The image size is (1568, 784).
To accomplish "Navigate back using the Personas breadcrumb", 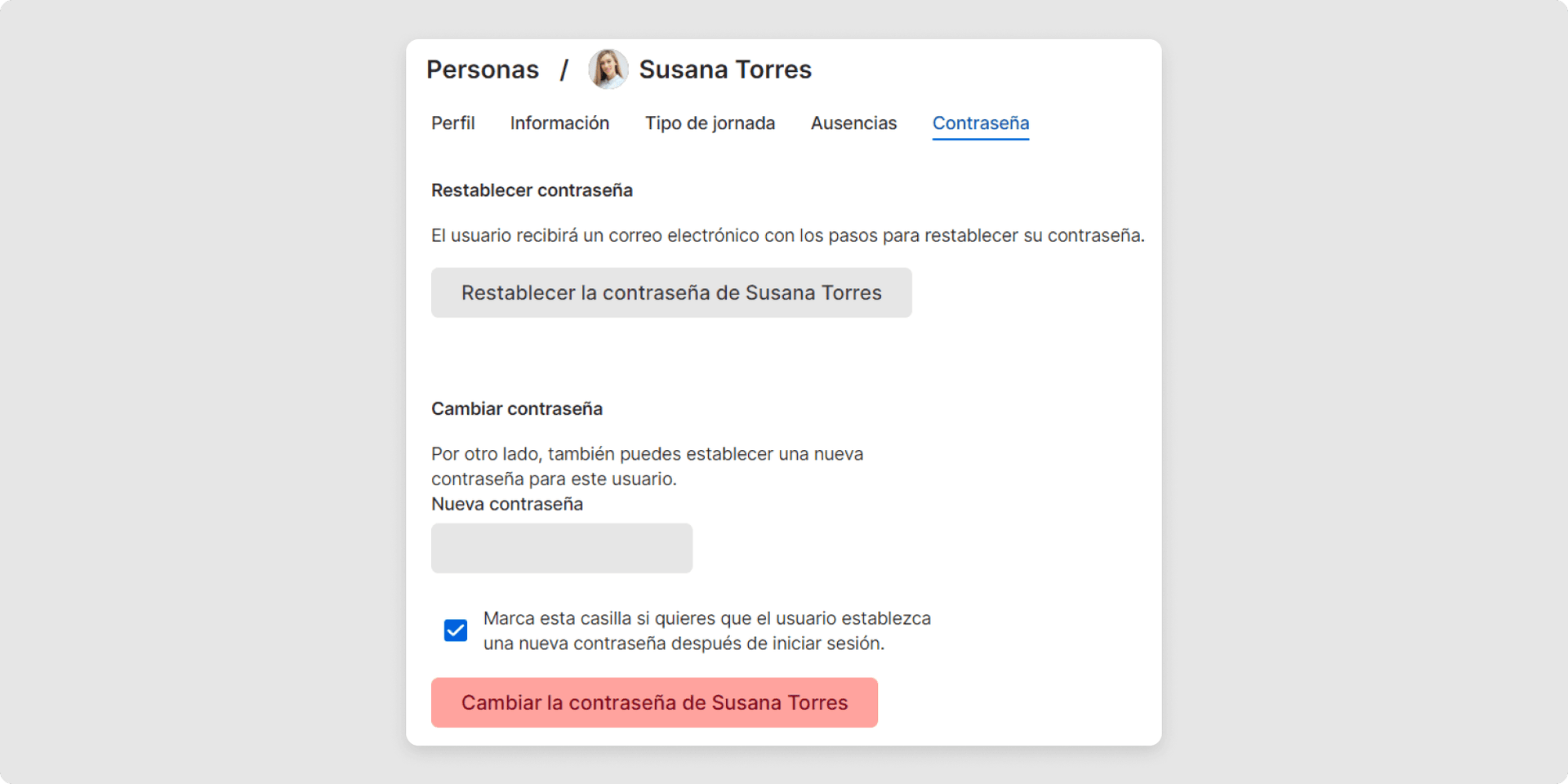I will [x=482, y=69].
